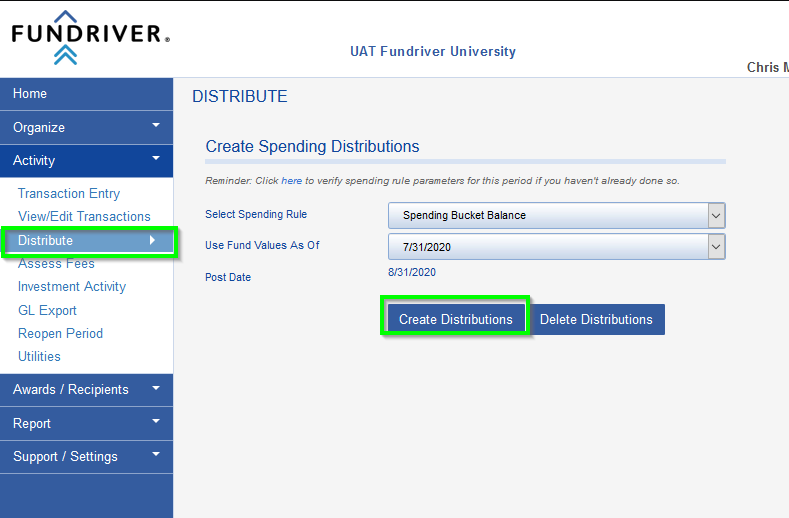Click the Fundriver logo
Viewport: 789px width, 518px height.
[90, 38]
